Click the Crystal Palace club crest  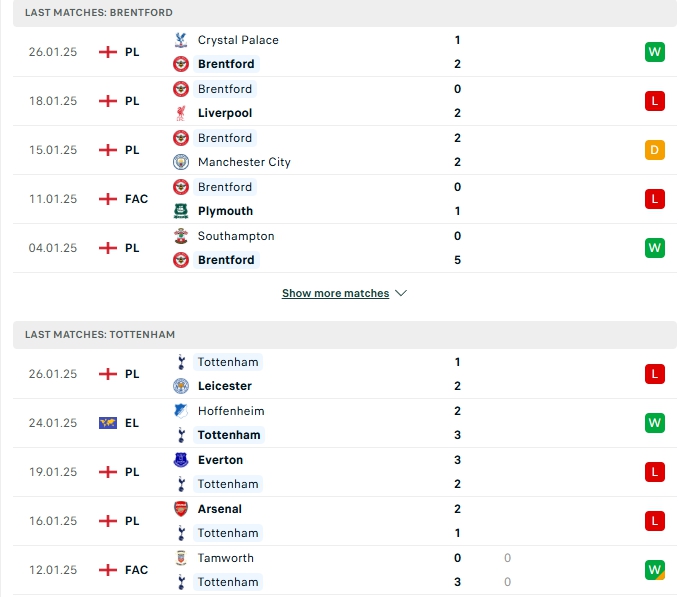click(x=181, y=40)
